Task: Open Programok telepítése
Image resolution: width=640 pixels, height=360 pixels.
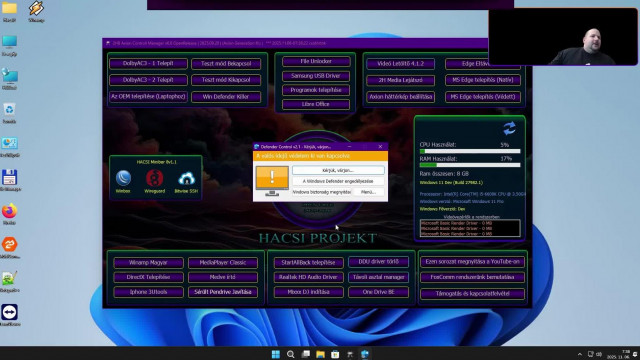Action: point(316,90)
